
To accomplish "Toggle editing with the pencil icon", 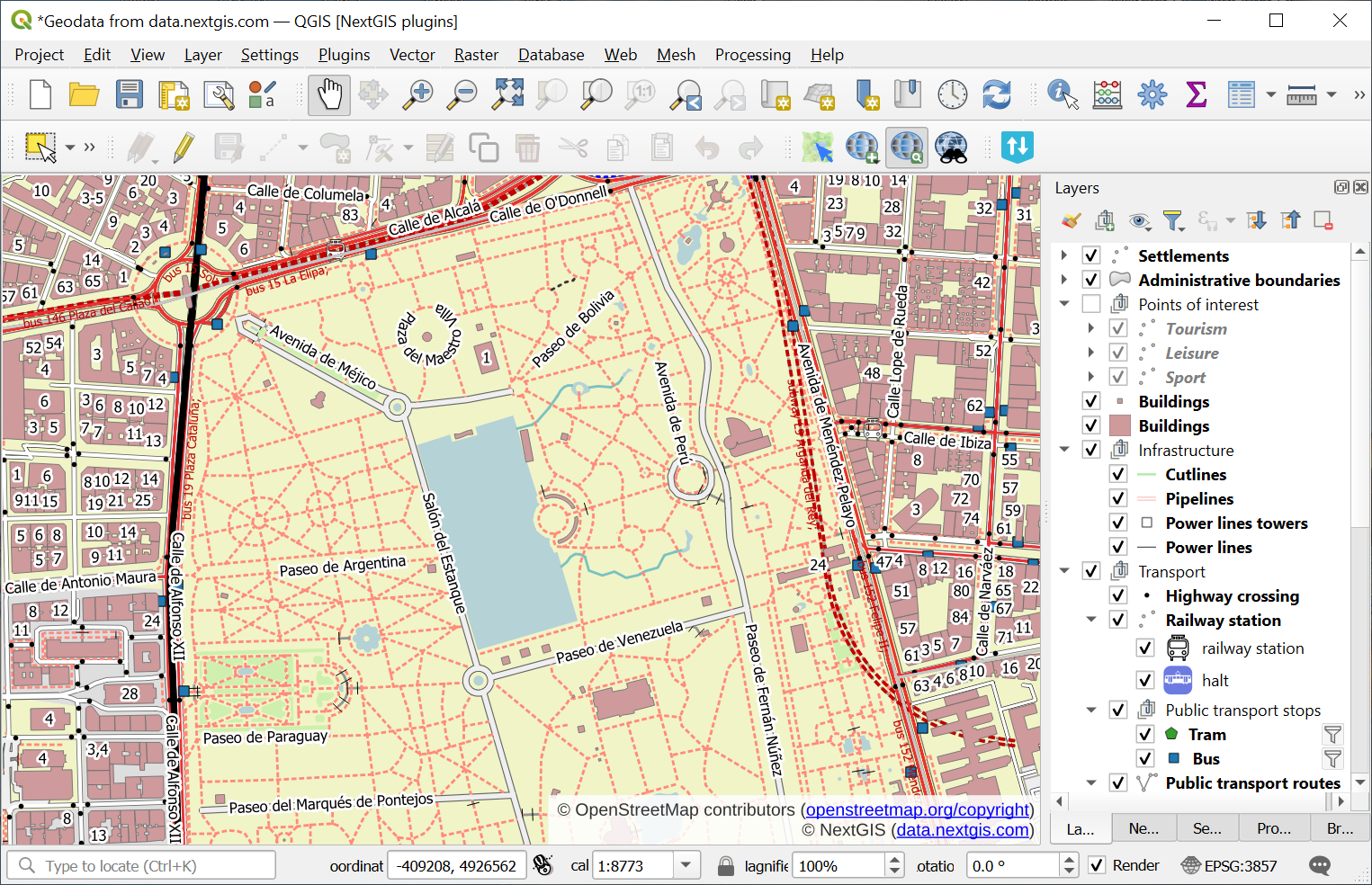I will coord(183,147).
